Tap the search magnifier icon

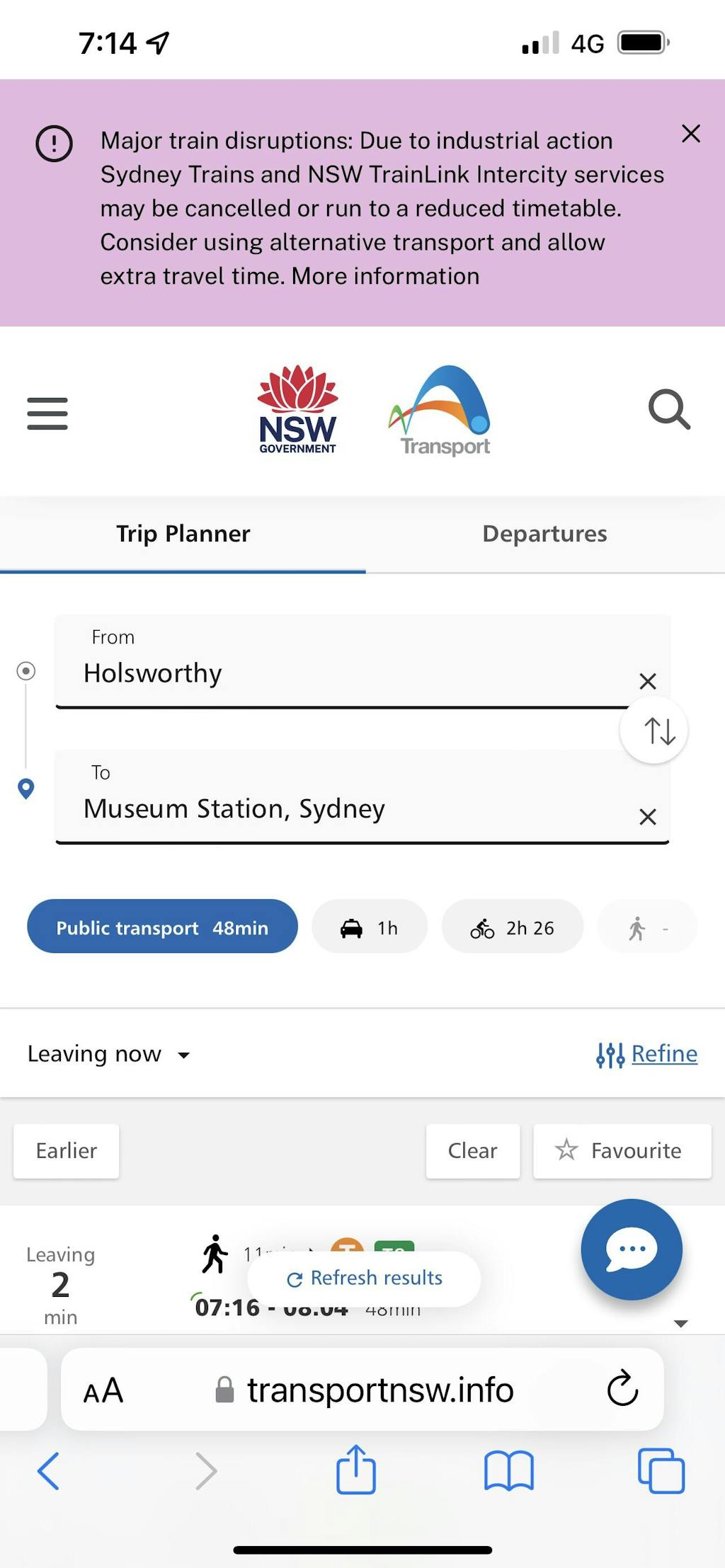tap(669, 410)
